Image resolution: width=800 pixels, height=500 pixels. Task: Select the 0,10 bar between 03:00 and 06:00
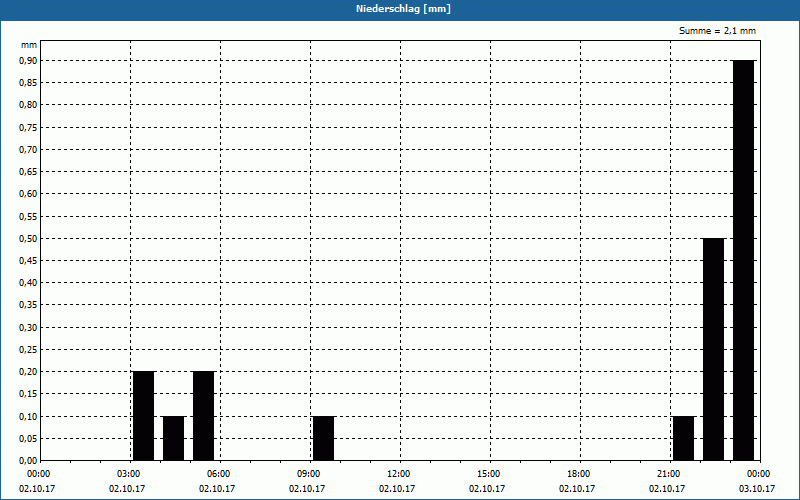(x=173, y=438)
